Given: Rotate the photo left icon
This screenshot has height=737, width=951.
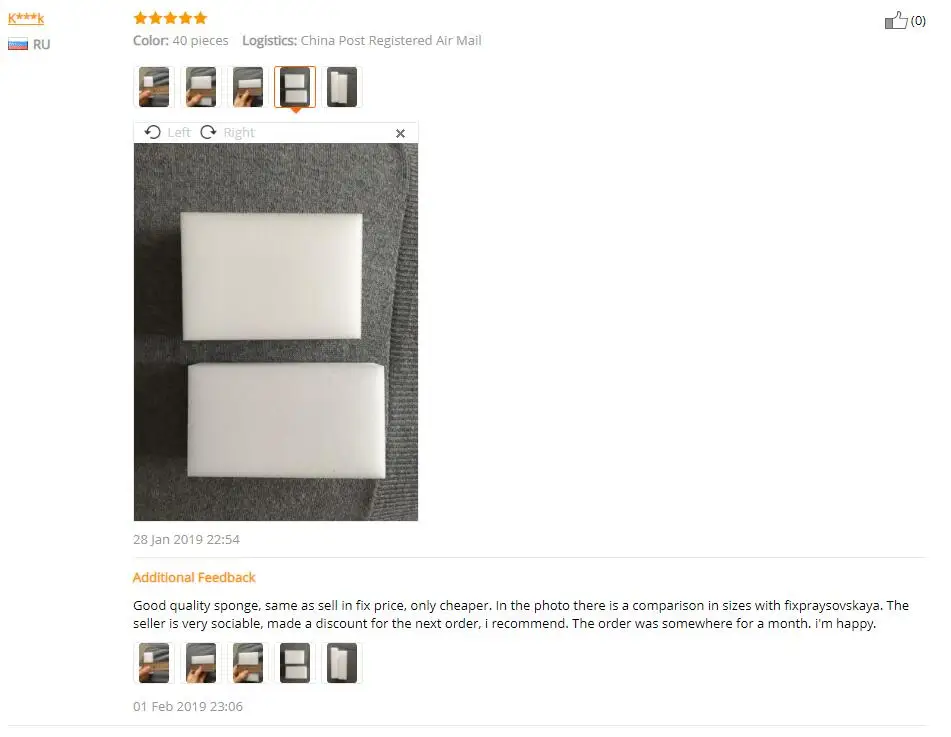Looking at the screenshot, I should [x=153, y=132].
